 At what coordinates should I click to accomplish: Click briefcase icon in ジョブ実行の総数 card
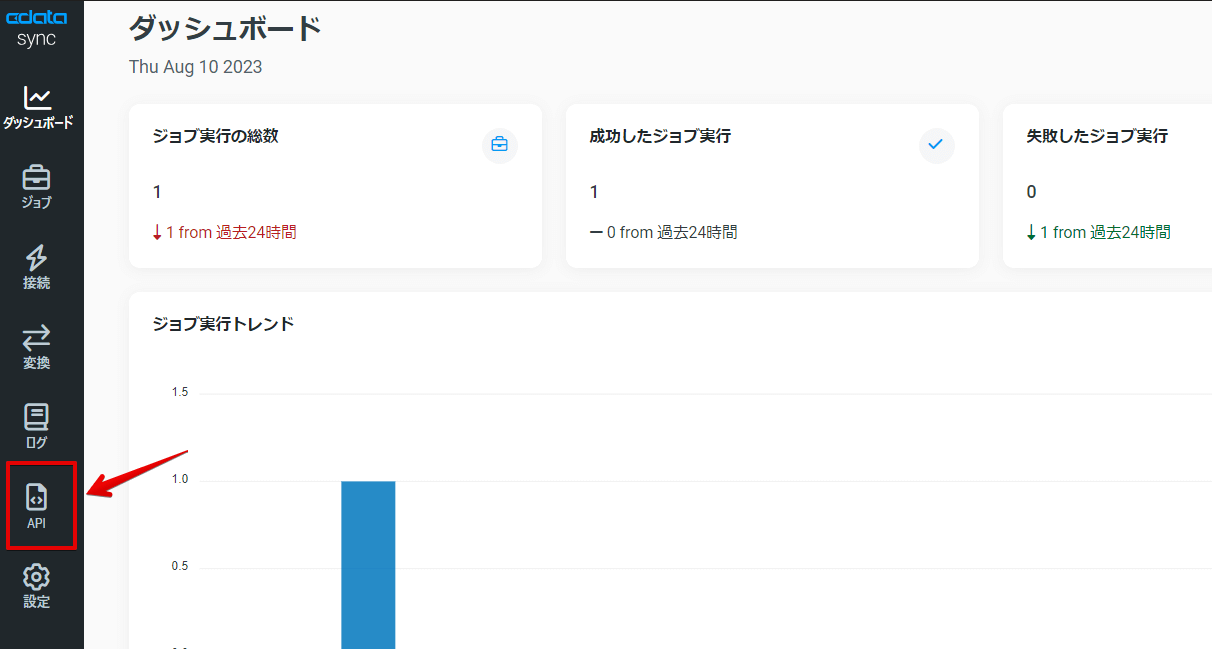500,145
